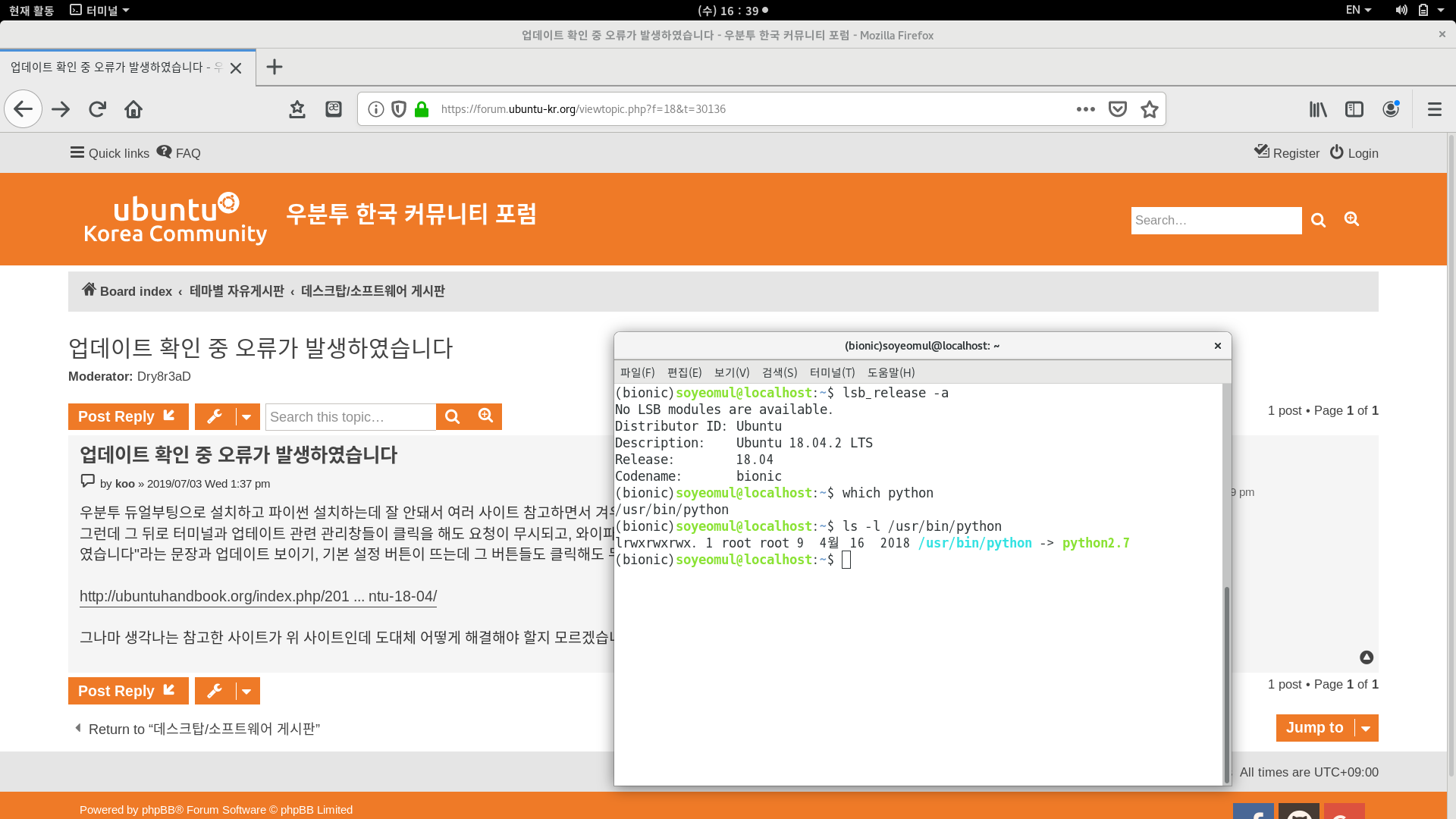This screenshot has width=1456, height=819.
Task: Open the 테마별 자유게시판 breadcrumb
Action: click(237, 291)
